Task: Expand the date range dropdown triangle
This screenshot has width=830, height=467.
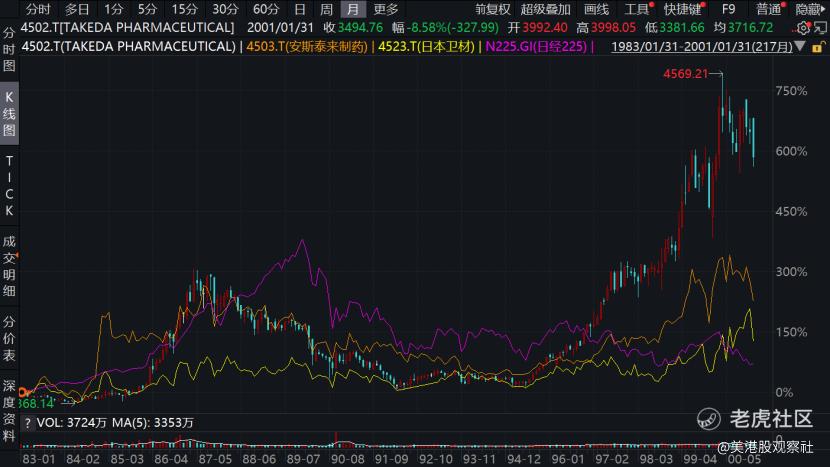Action: (x=800, y=47)
